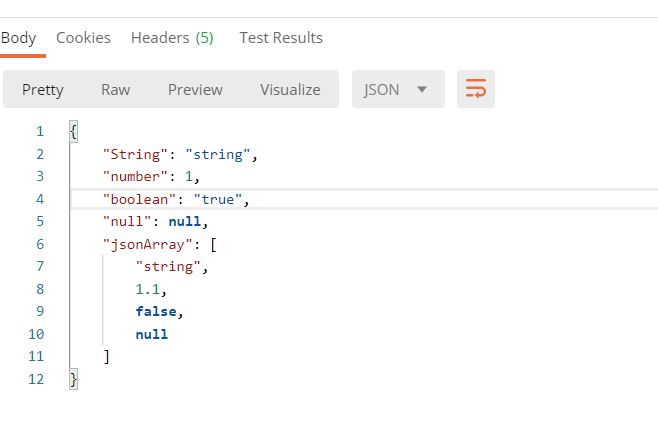Click the "jsonArray" key text
This screenshot has height=424, width=658.
click(148, 244)
